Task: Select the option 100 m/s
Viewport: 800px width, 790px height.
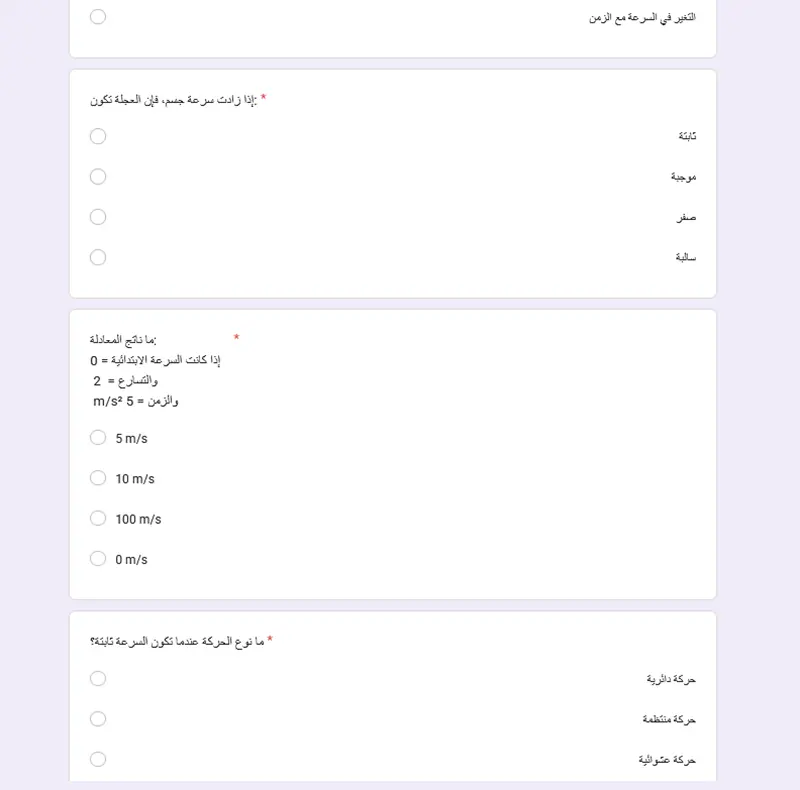Action: coord(98,518)
